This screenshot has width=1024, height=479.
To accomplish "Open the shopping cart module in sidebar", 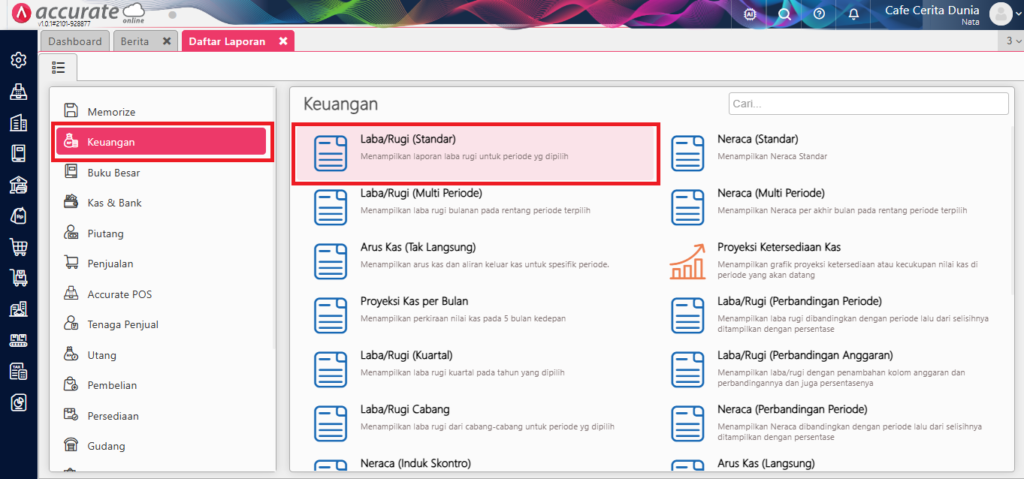I will coord(18,246).
